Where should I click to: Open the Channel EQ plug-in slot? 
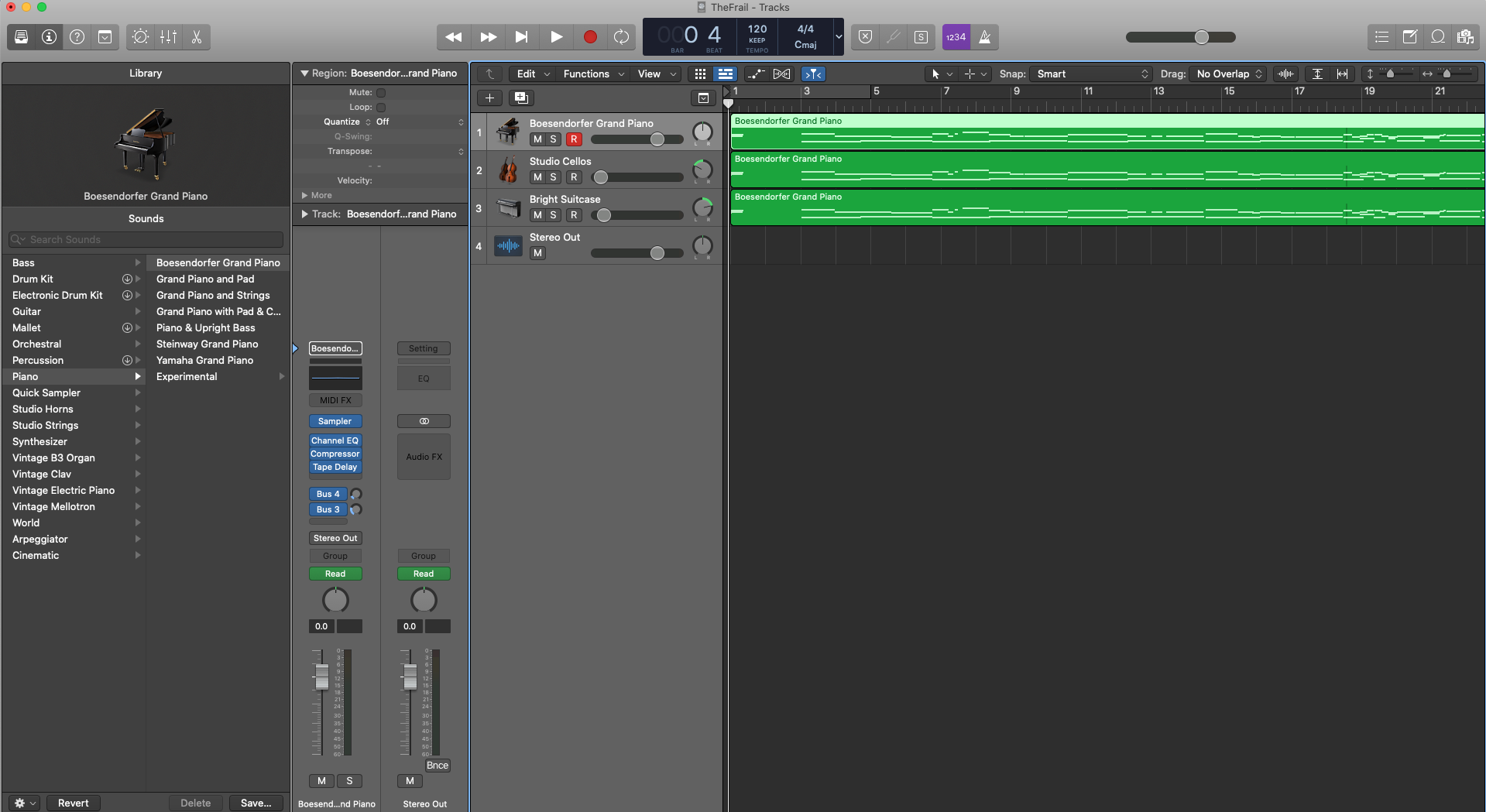(335, 440)
